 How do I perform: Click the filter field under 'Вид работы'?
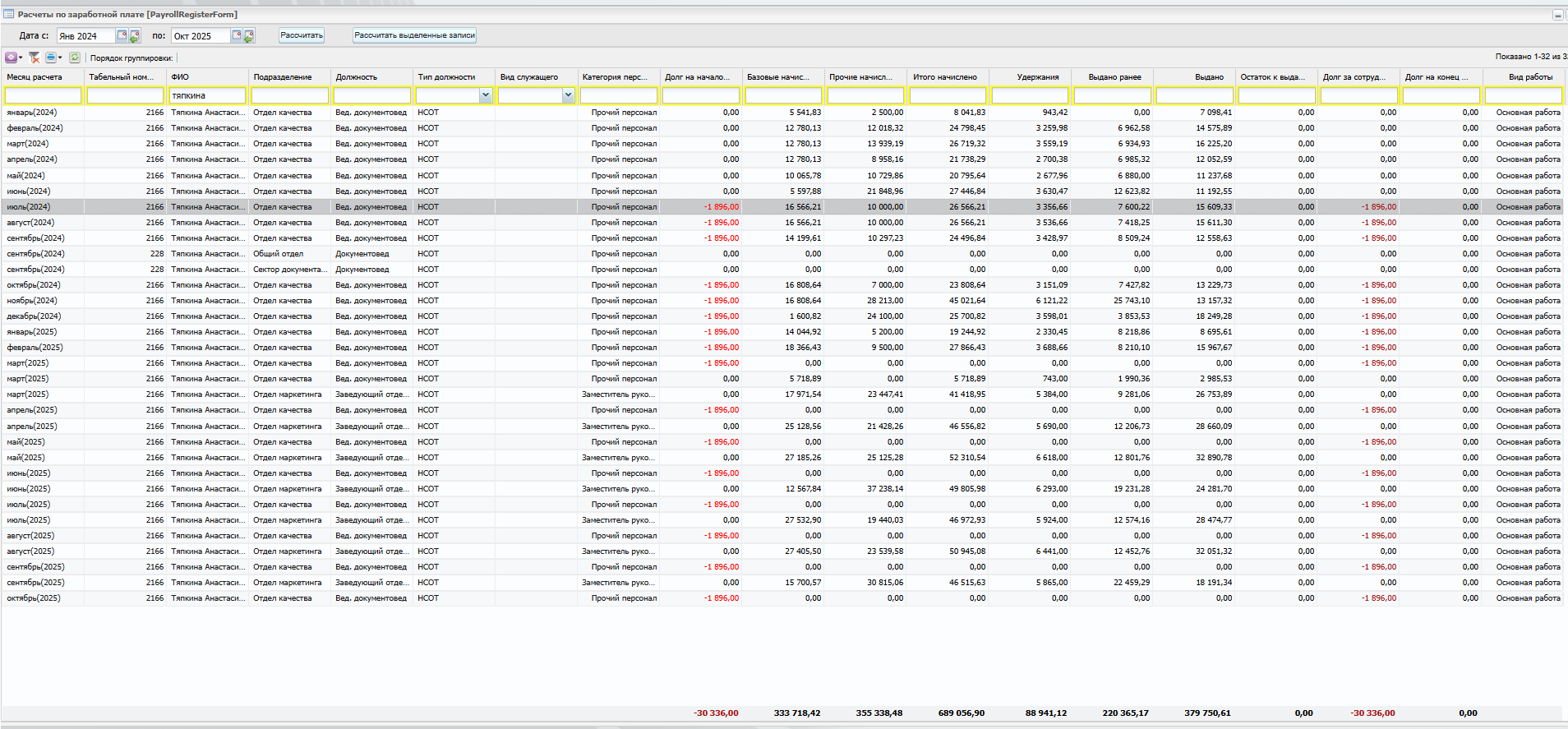(x=1524, y=95)
